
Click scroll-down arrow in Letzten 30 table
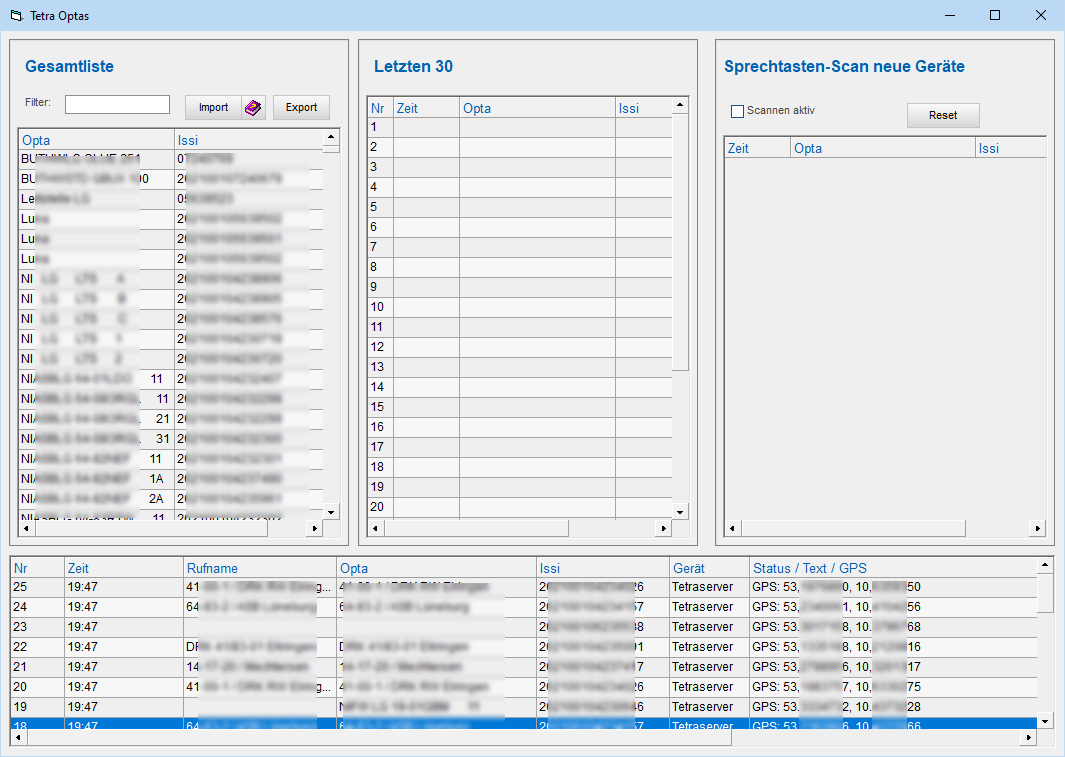pos(680,511)
